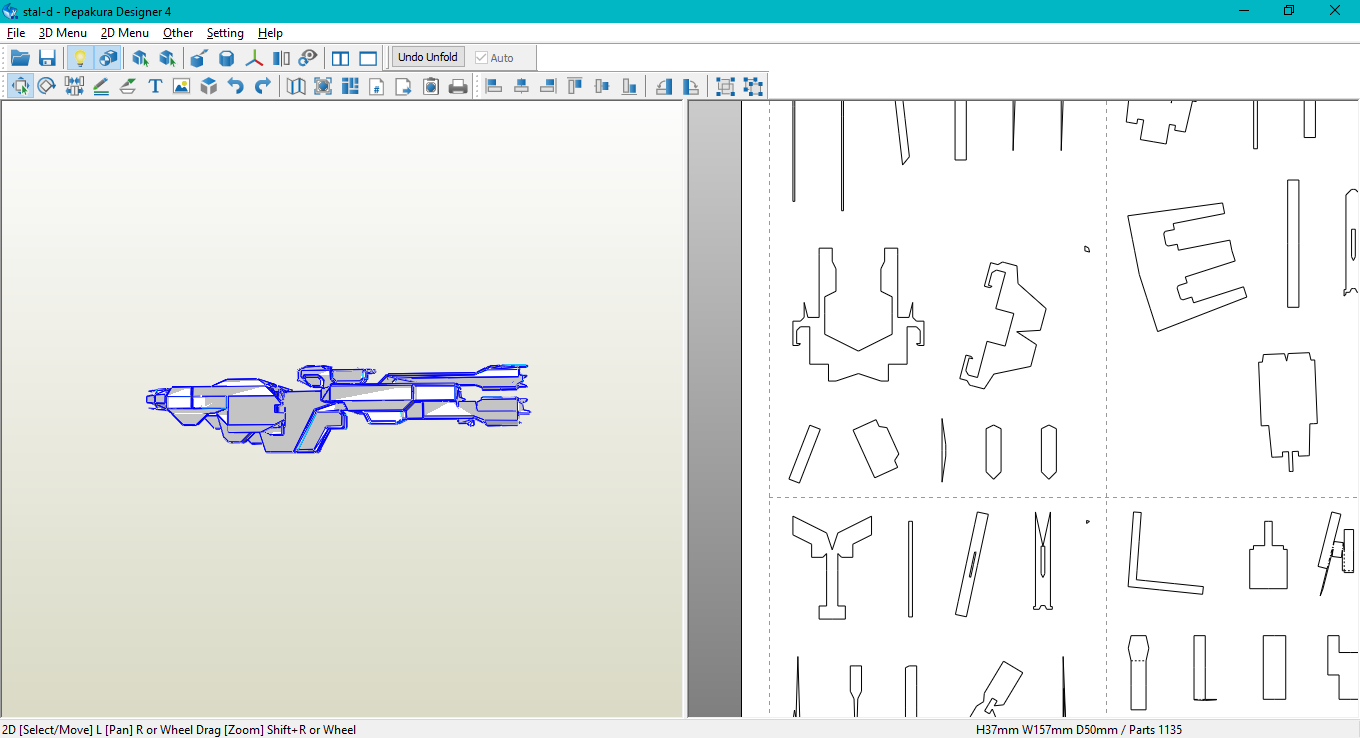This screenshot has width=1360, height=738.
Task: Switch to the single-pane window layout
Action: [368, 58]
